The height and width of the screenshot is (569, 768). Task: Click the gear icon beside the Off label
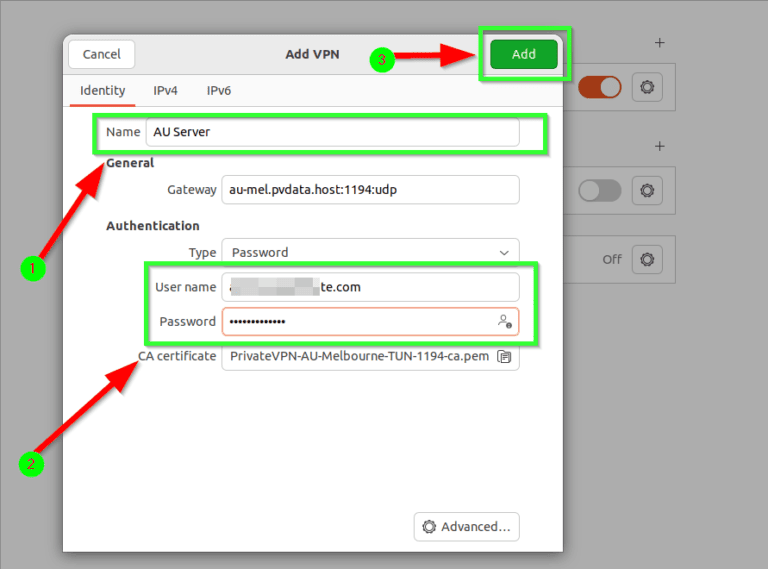[647, 259]
